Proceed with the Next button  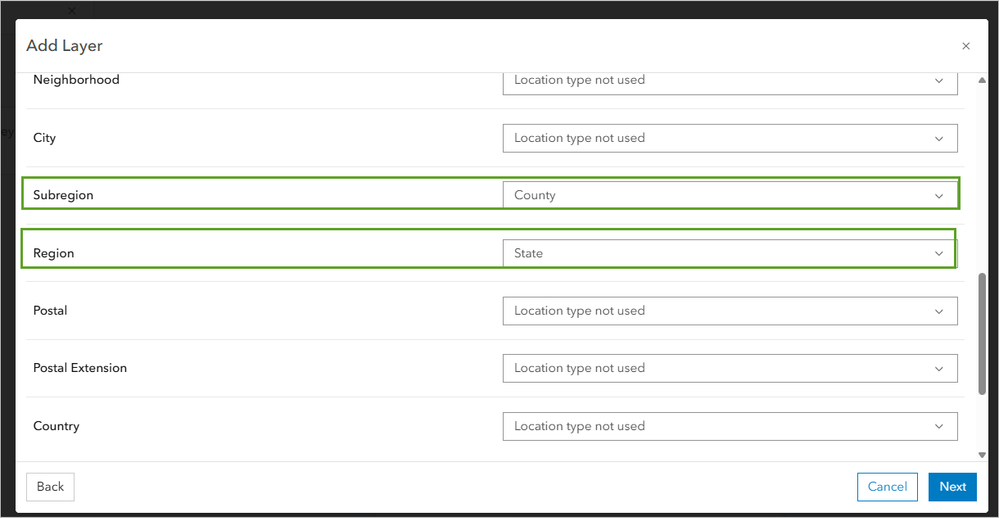(952, 487)
